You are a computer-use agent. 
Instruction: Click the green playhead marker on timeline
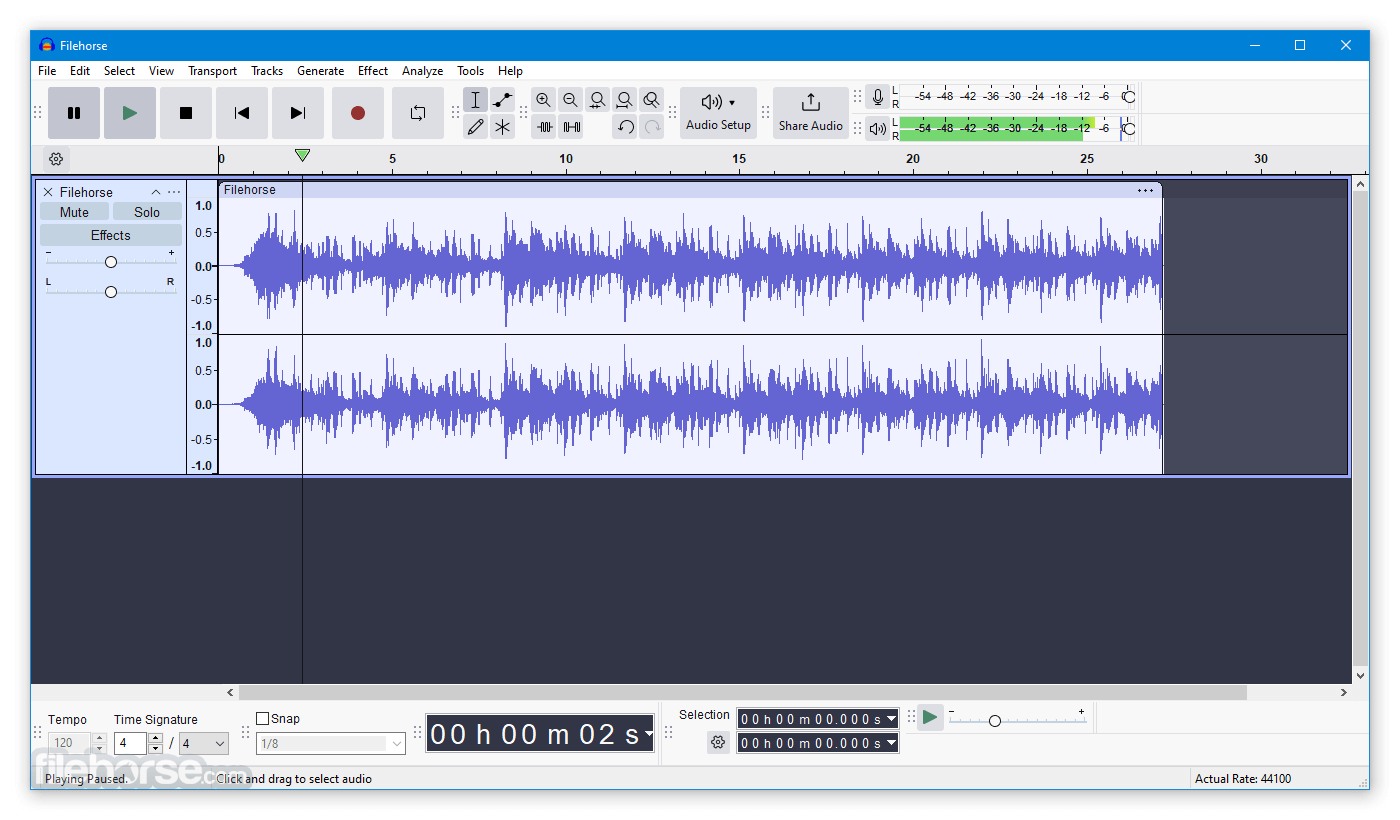pos(302,155)
